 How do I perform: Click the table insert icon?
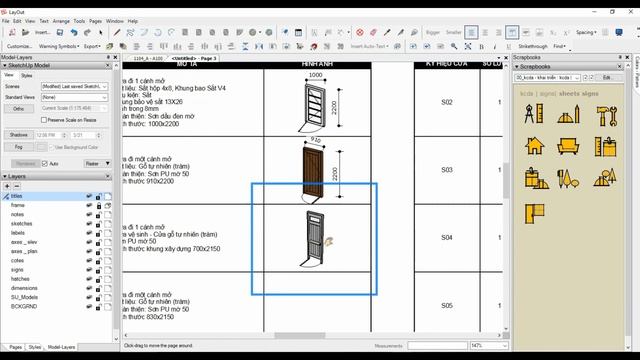[x=298, y=32]
